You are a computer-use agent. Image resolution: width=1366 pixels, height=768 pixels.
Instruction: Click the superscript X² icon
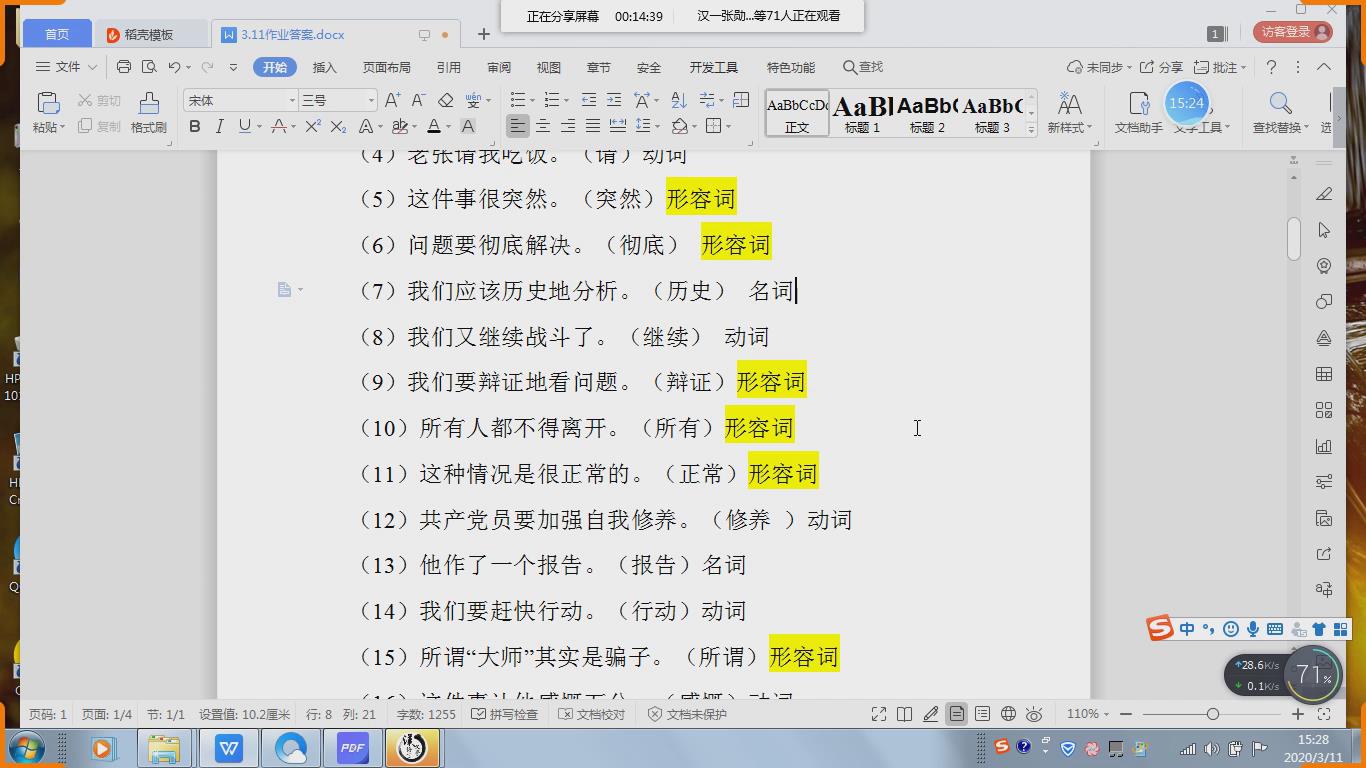point(313,126)
